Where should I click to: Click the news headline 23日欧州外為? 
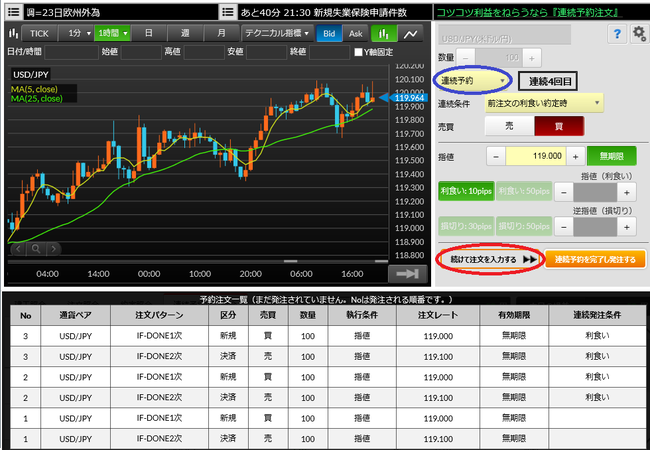[x=63, y=12]
